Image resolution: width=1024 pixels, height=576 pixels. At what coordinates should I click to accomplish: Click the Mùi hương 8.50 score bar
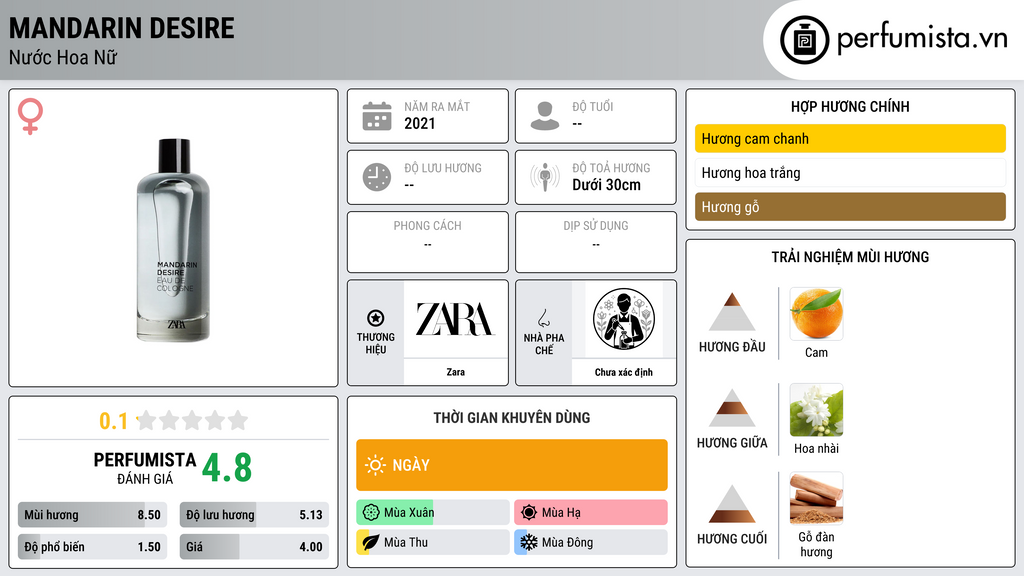(x=93, y=515)
